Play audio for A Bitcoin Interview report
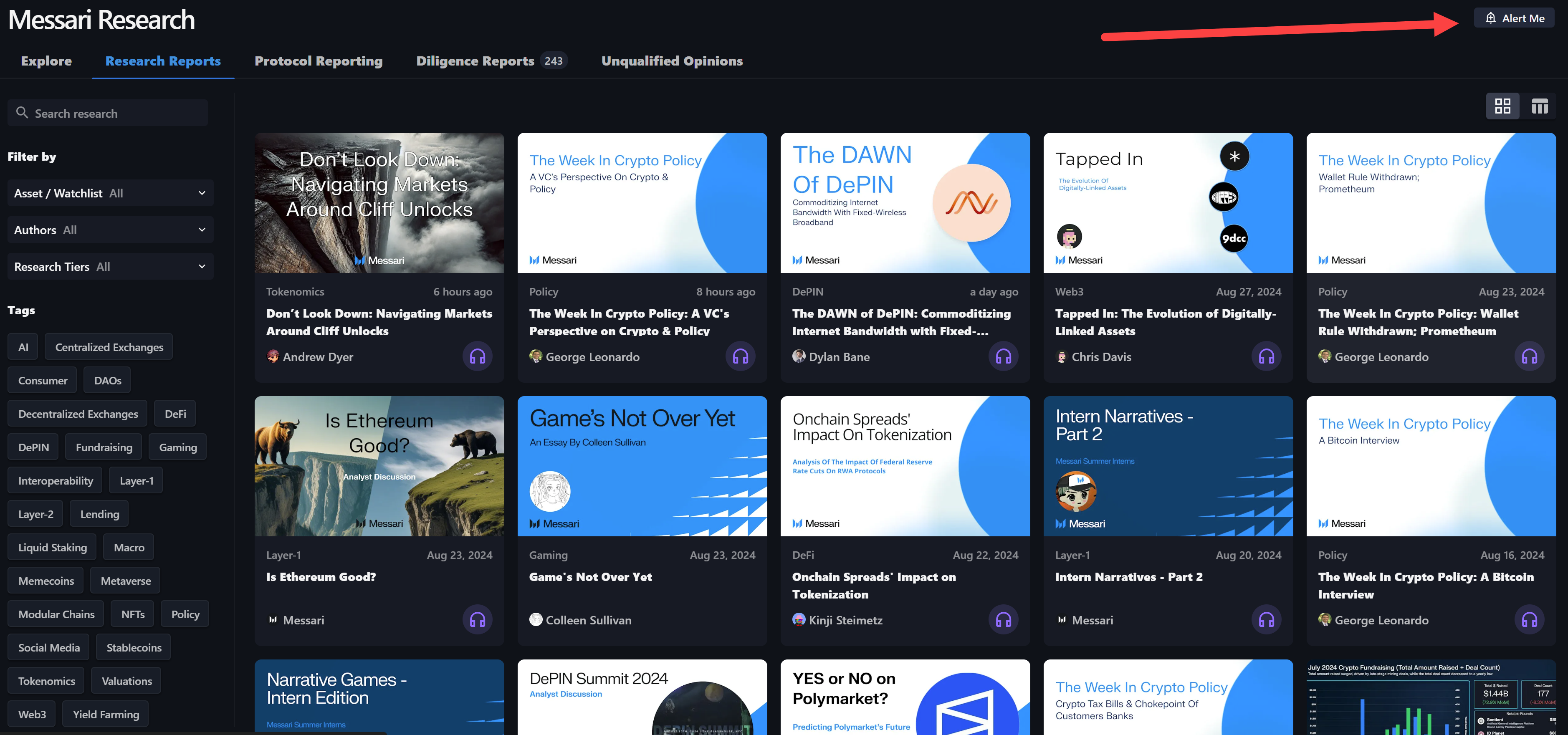Screen dimensions: 1568x735 [1529, 620]
